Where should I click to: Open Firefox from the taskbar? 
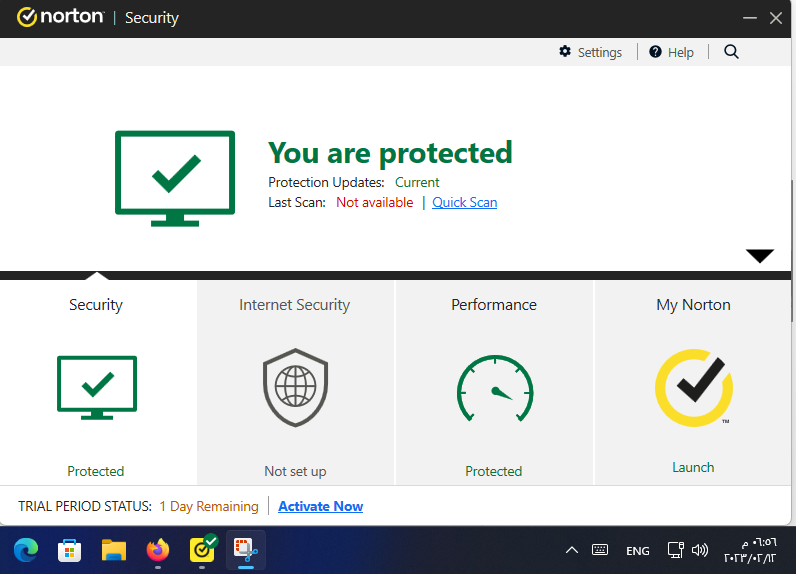click(158, 550)
